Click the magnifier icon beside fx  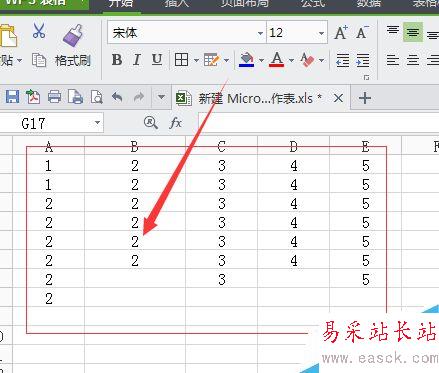coord(151,123)
